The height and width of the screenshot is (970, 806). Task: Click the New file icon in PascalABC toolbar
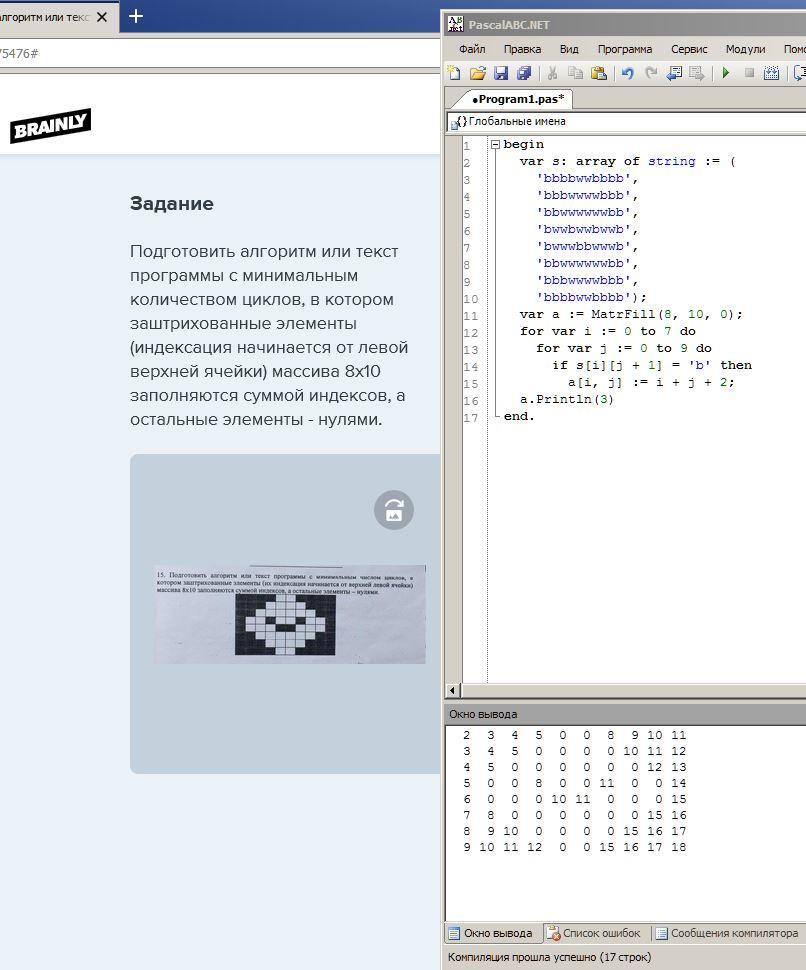[454, 73]
